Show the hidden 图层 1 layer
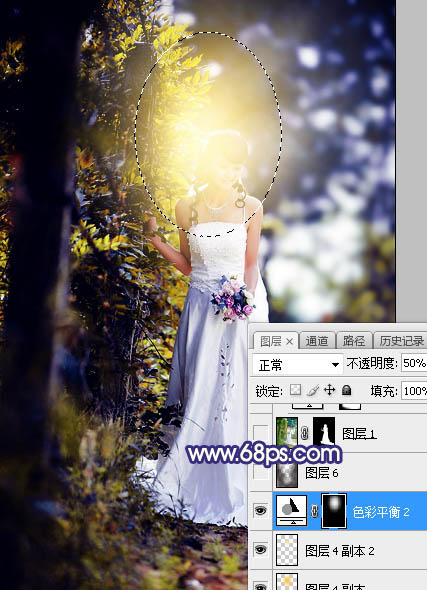This screenshot has height=590, width=427. pos(261,433)
